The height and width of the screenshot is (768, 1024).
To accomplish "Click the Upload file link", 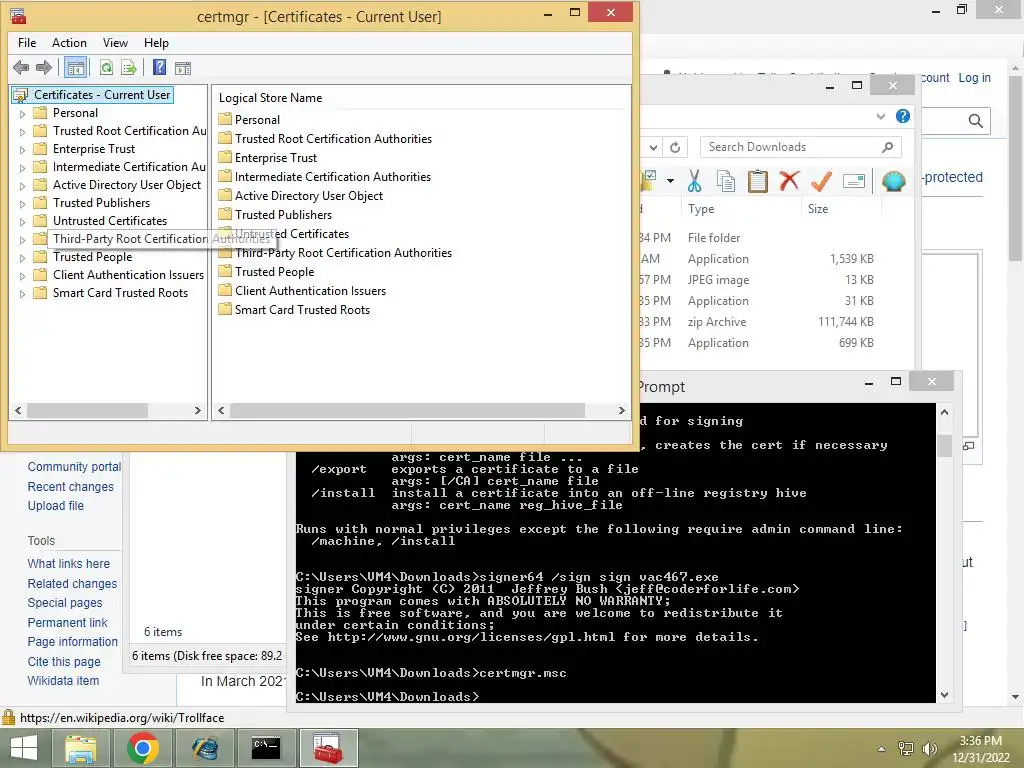I will [56, 505].
